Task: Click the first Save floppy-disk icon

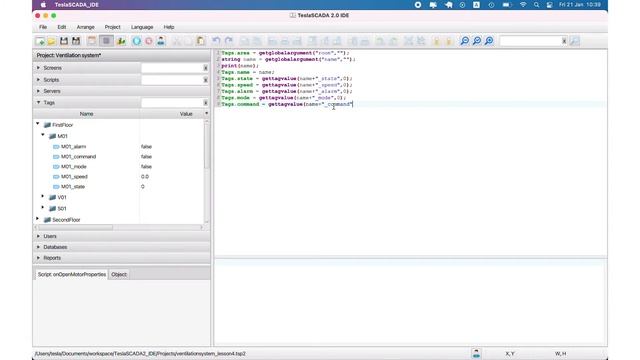Action: tap(64, 41)
